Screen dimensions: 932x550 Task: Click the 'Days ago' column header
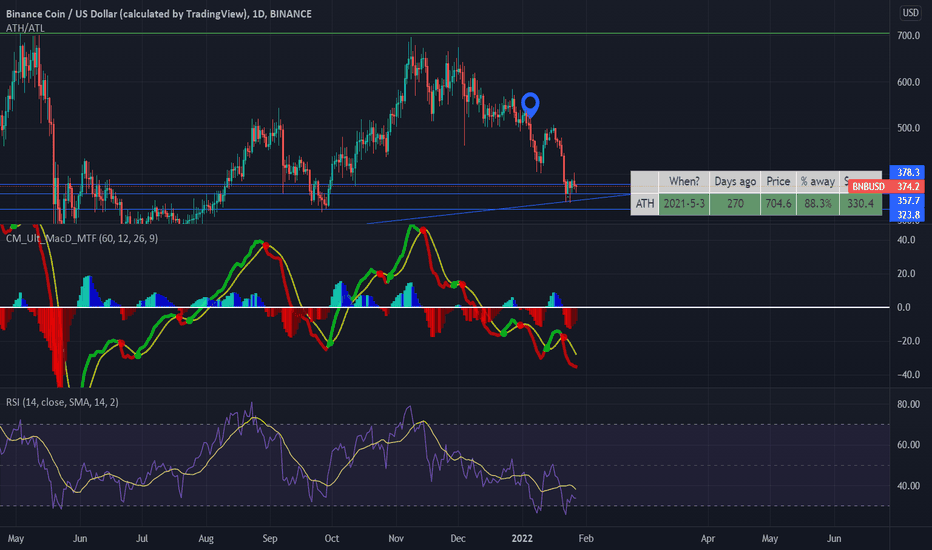735,182
